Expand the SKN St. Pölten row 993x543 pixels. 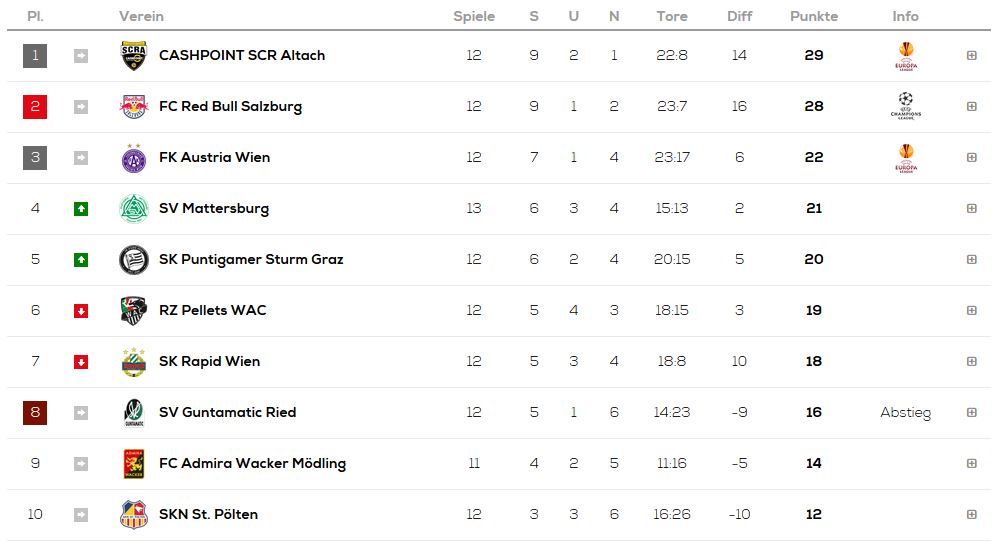coord(971,514)
